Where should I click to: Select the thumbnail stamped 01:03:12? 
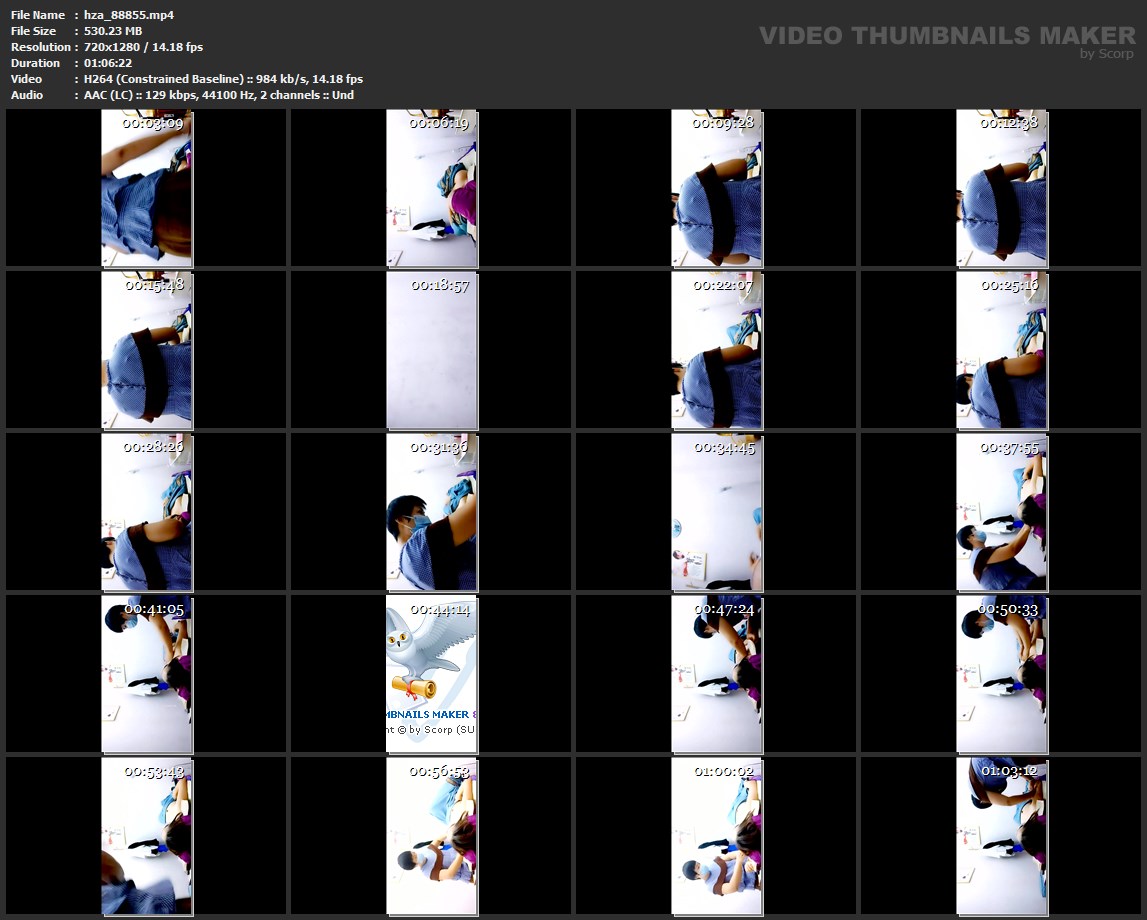coord(1001,837)
